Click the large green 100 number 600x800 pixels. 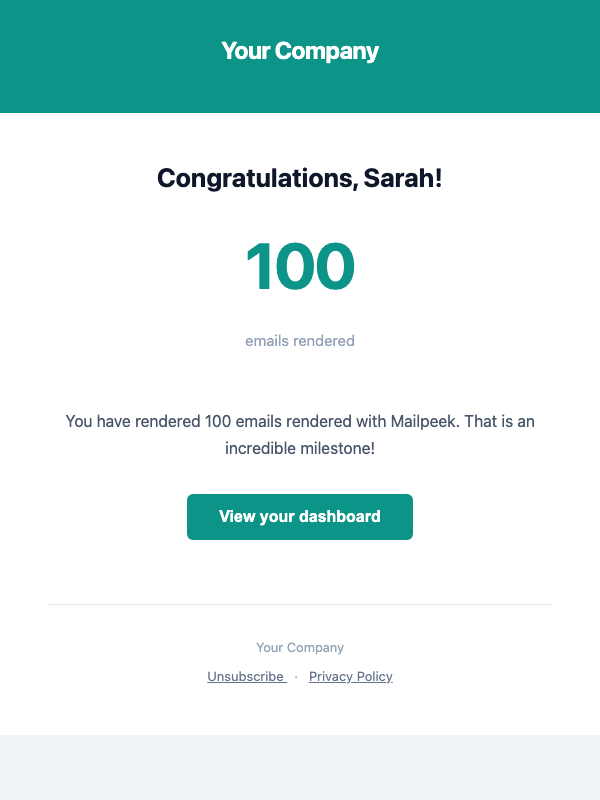click(300, 268)
